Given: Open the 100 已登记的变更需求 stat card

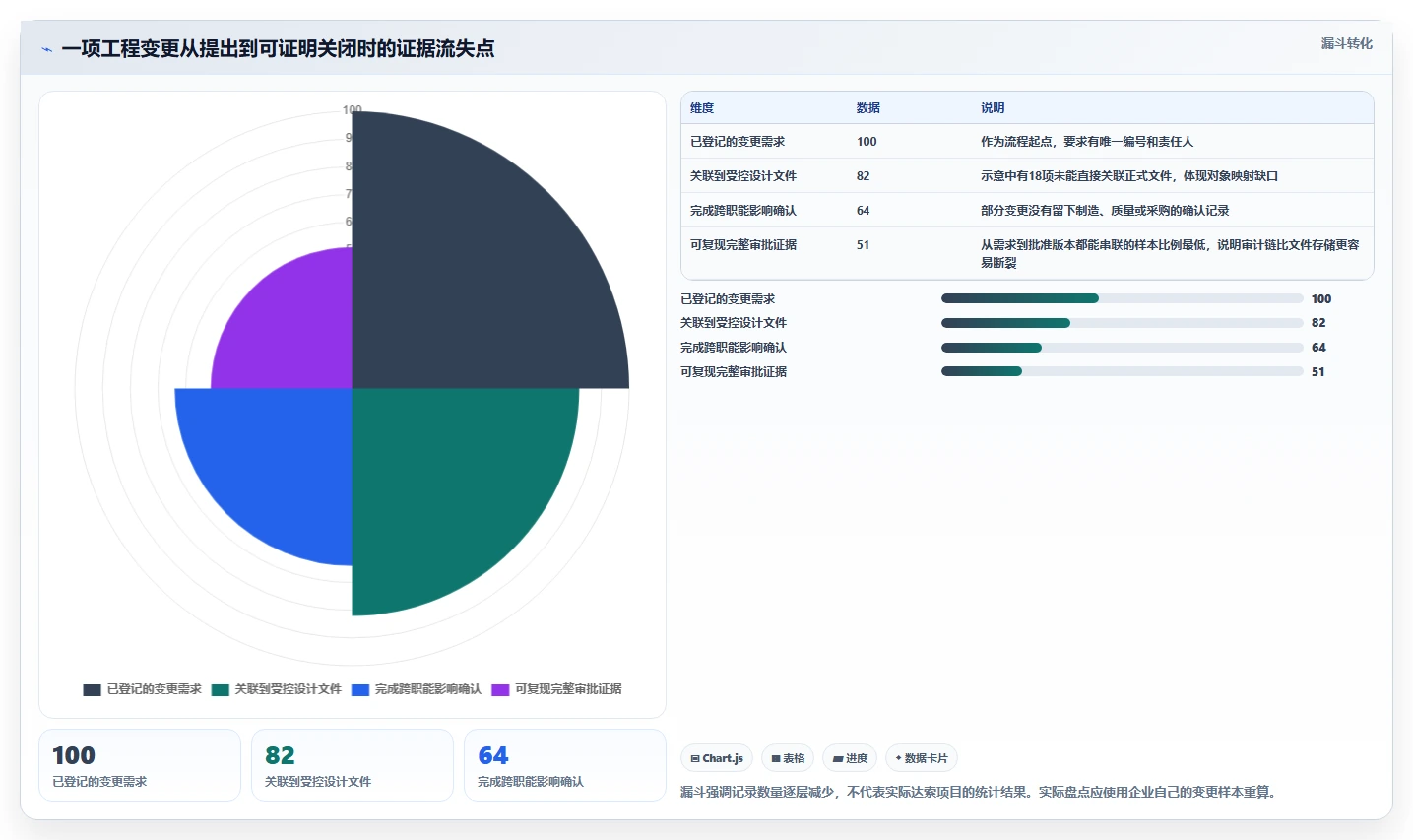Looking at the screenshot, I should [140, 765].
